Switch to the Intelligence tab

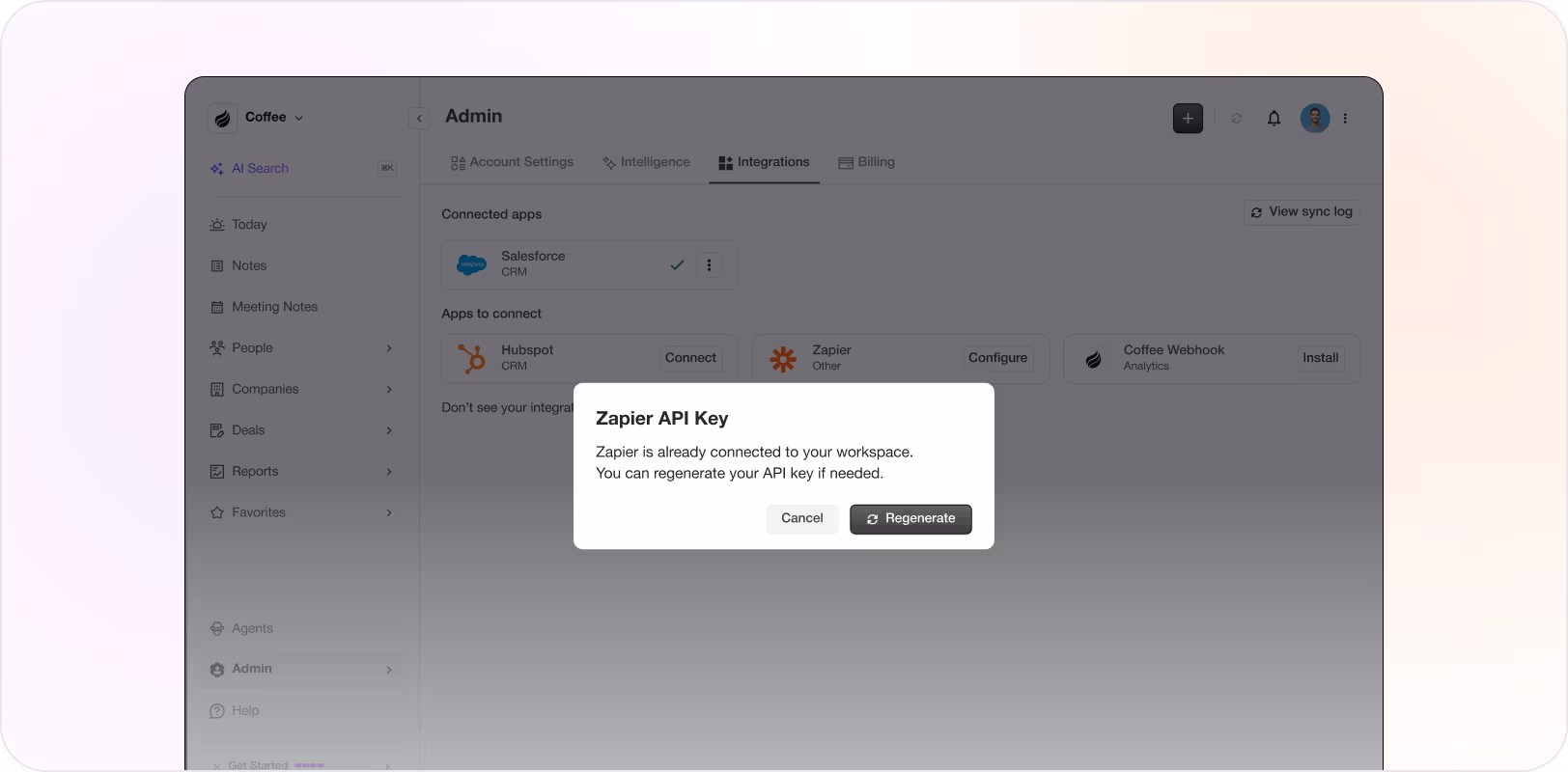(646, 162)
